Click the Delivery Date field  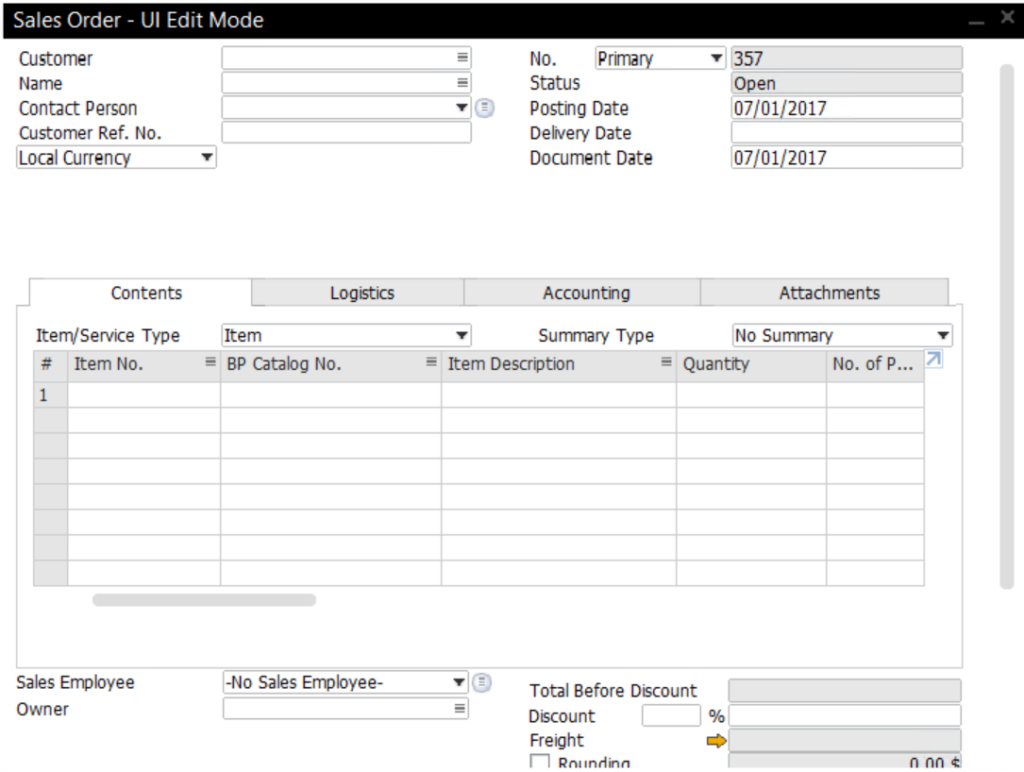click(x=845, y=132)
